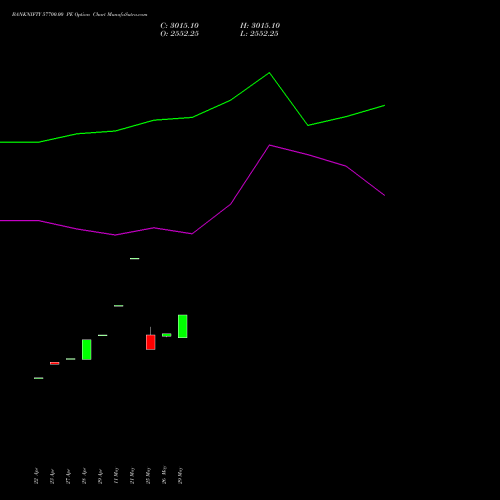
Task: Click the high value H: 3015.10
Action: 260,26
